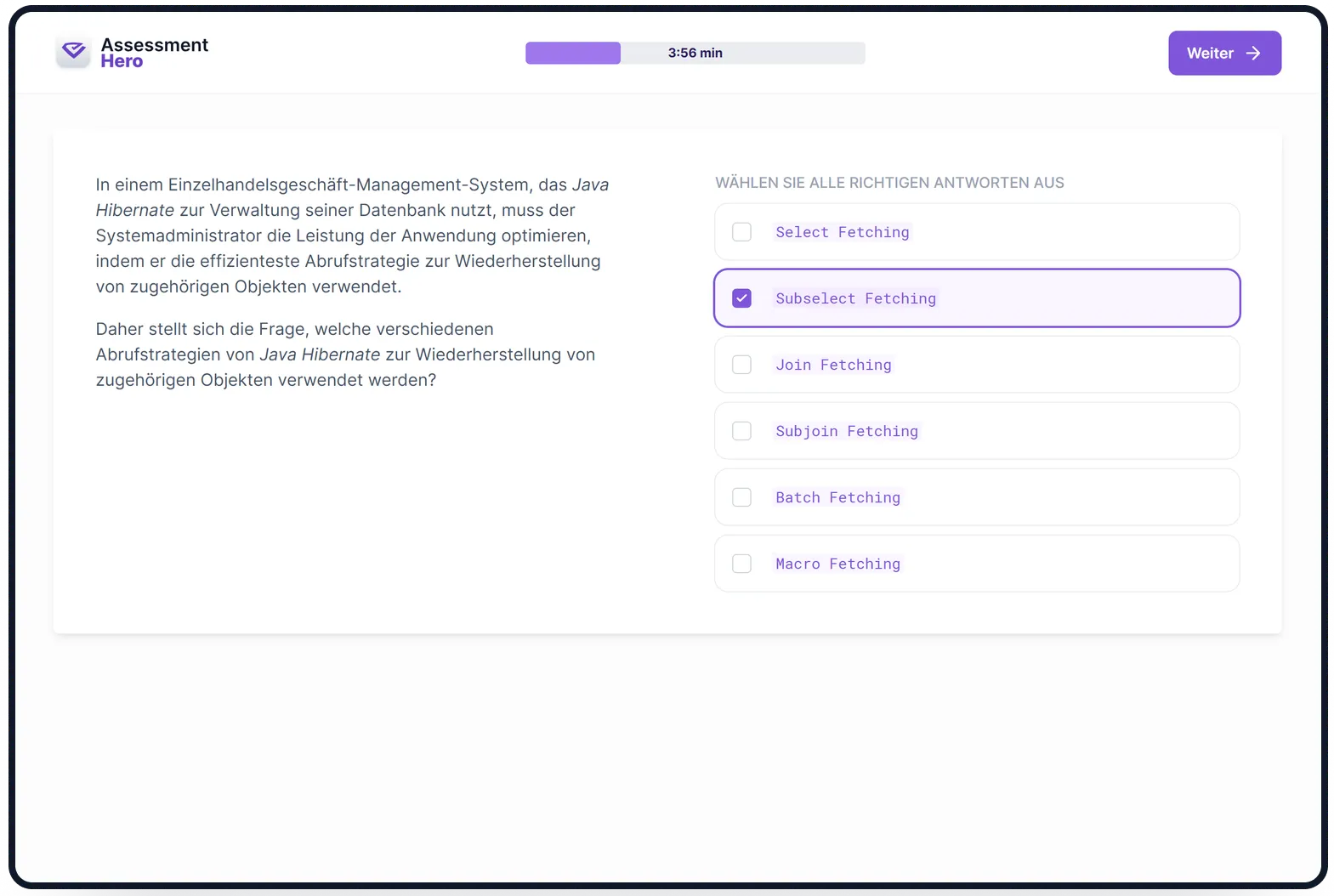This screenshot has width=1334, height=896.
Task: Click the Assessment Hero logo icon
Action: [74, 53]
